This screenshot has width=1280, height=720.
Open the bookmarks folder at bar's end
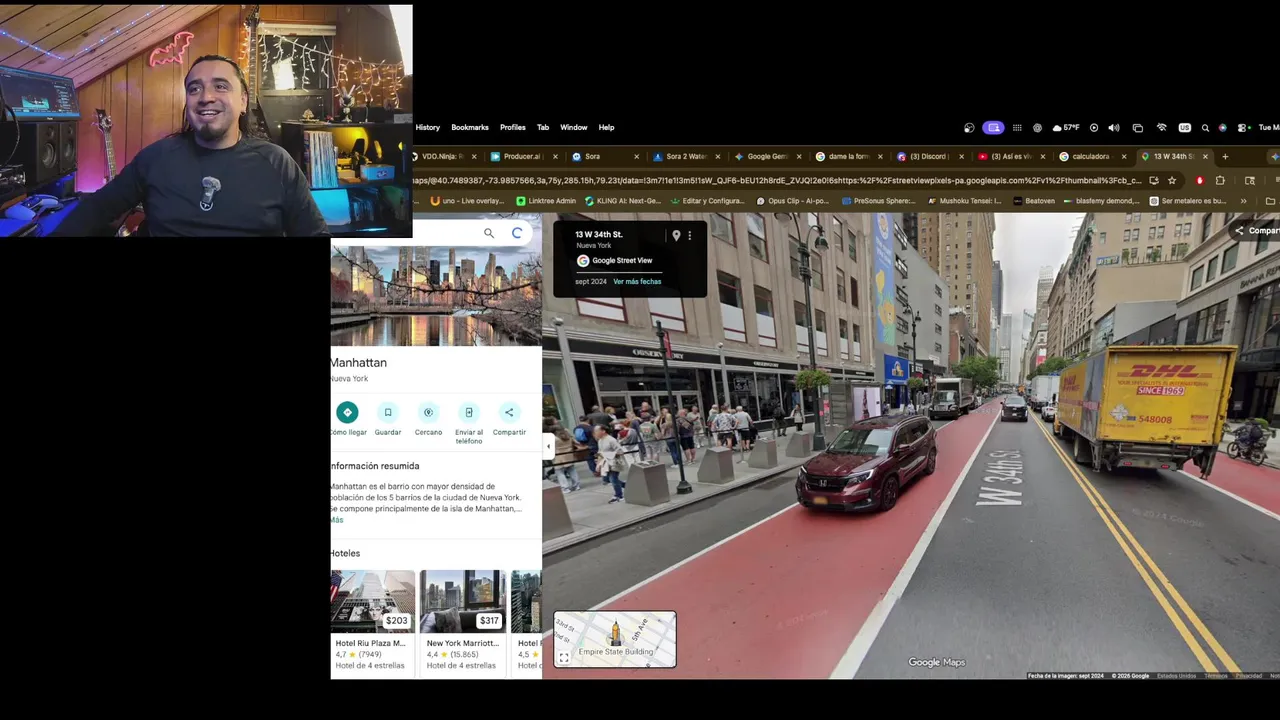(1270, 201)
